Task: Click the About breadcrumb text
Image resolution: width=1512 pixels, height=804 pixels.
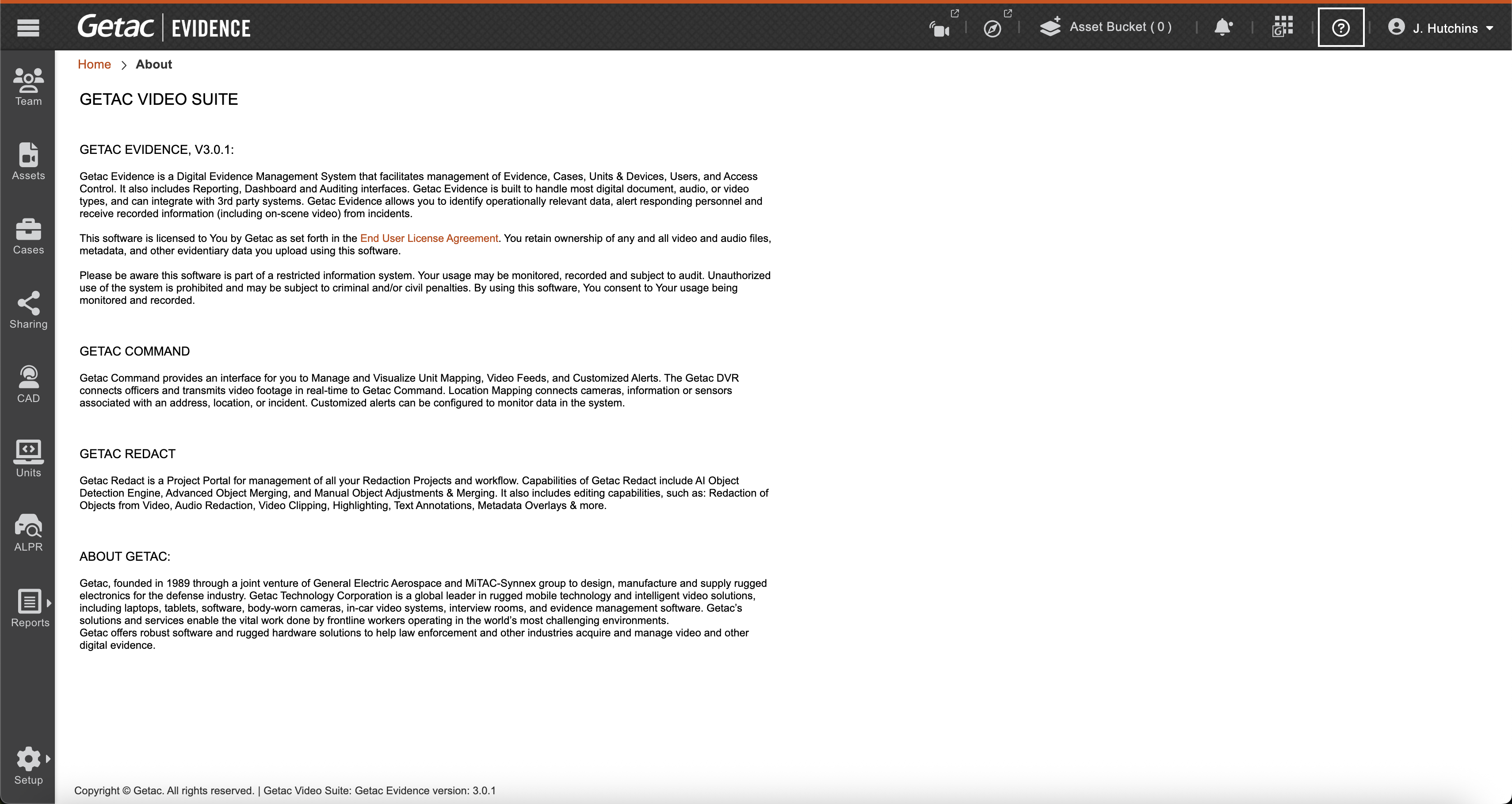Action: point(154,65)
